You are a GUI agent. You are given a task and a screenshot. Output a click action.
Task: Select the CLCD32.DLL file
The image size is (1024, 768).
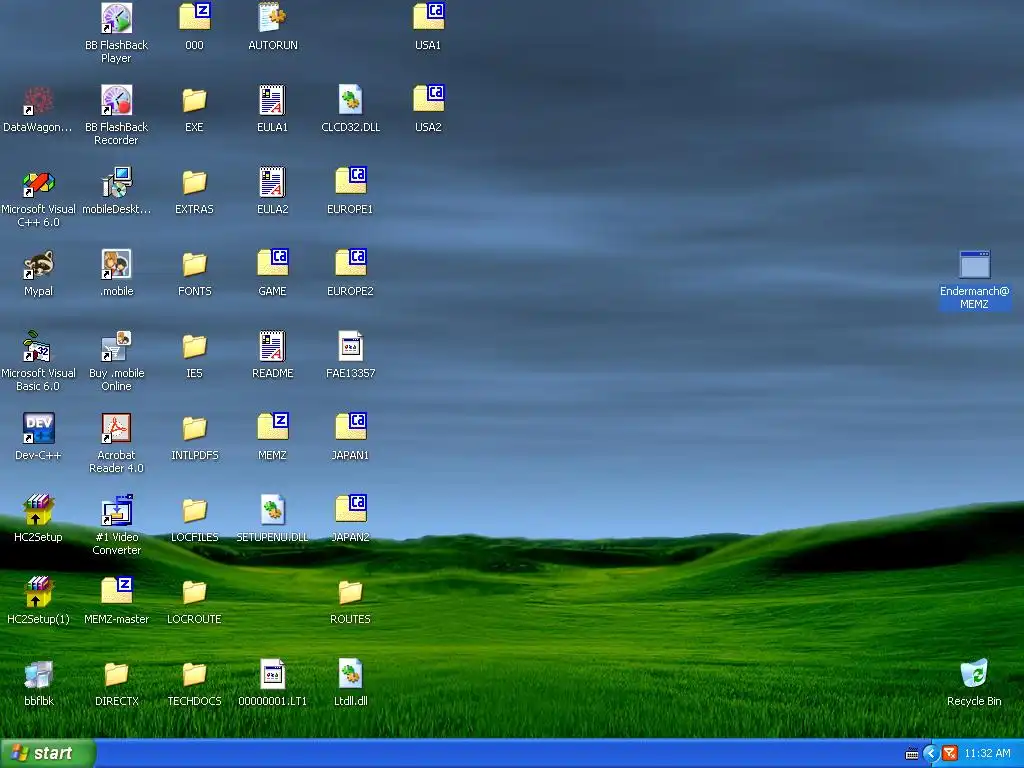tap(350, 100)
